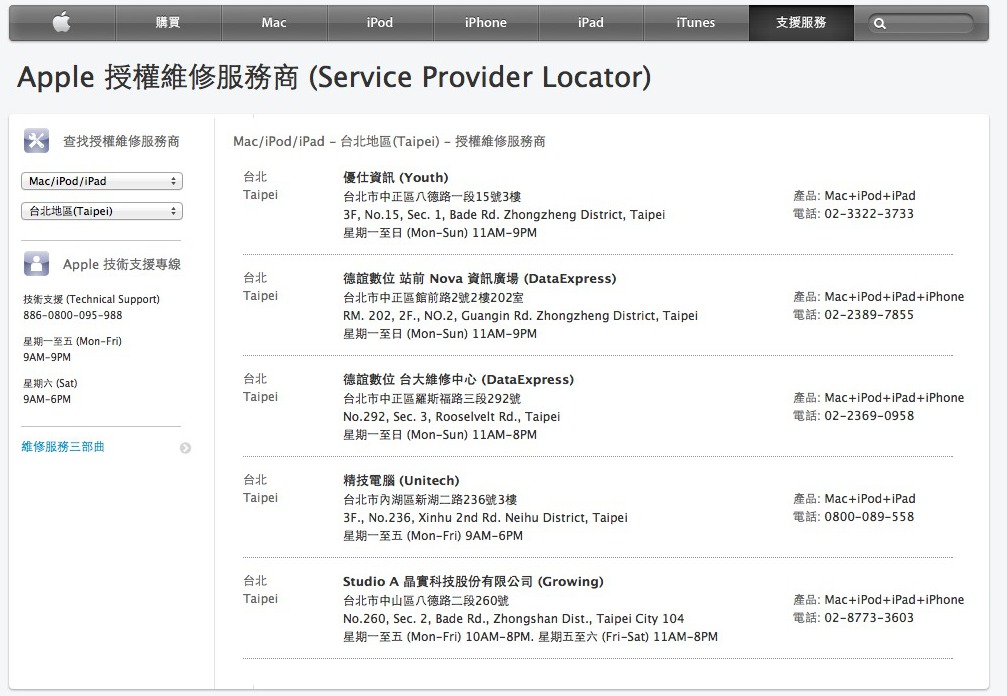Focus the search input field
Screen dimensions: 1007x696
point(921,24)
